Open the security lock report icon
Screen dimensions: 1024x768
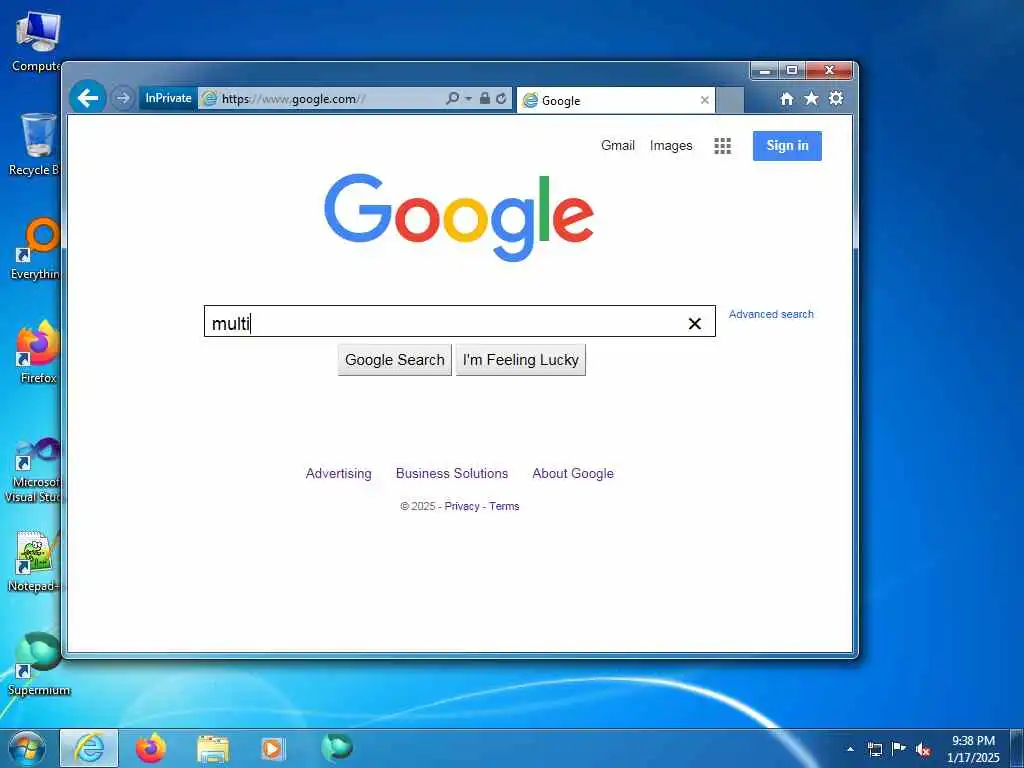coord(485,98)
